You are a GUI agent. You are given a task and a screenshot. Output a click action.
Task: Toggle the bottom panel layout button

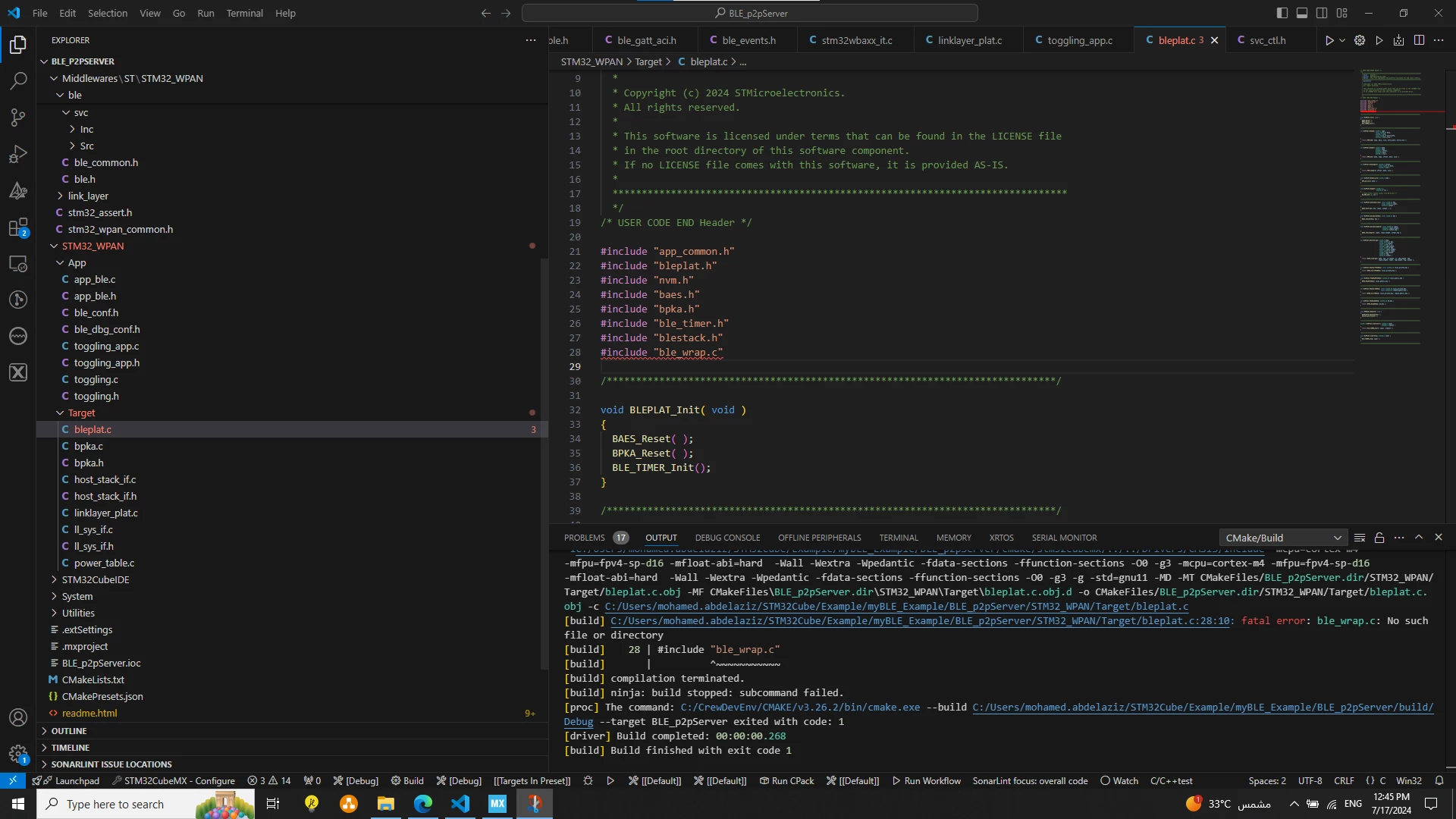[1302, 13]
